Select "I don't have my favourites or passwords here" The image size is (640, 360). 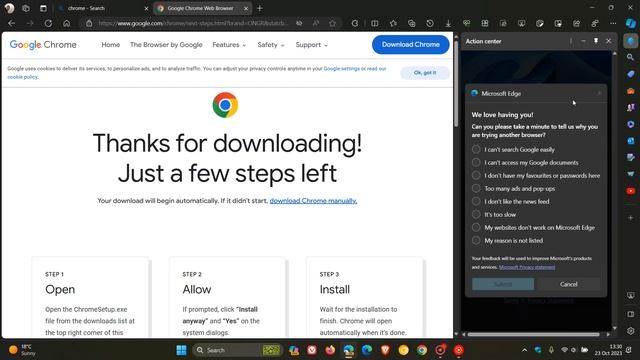point(536,176)
